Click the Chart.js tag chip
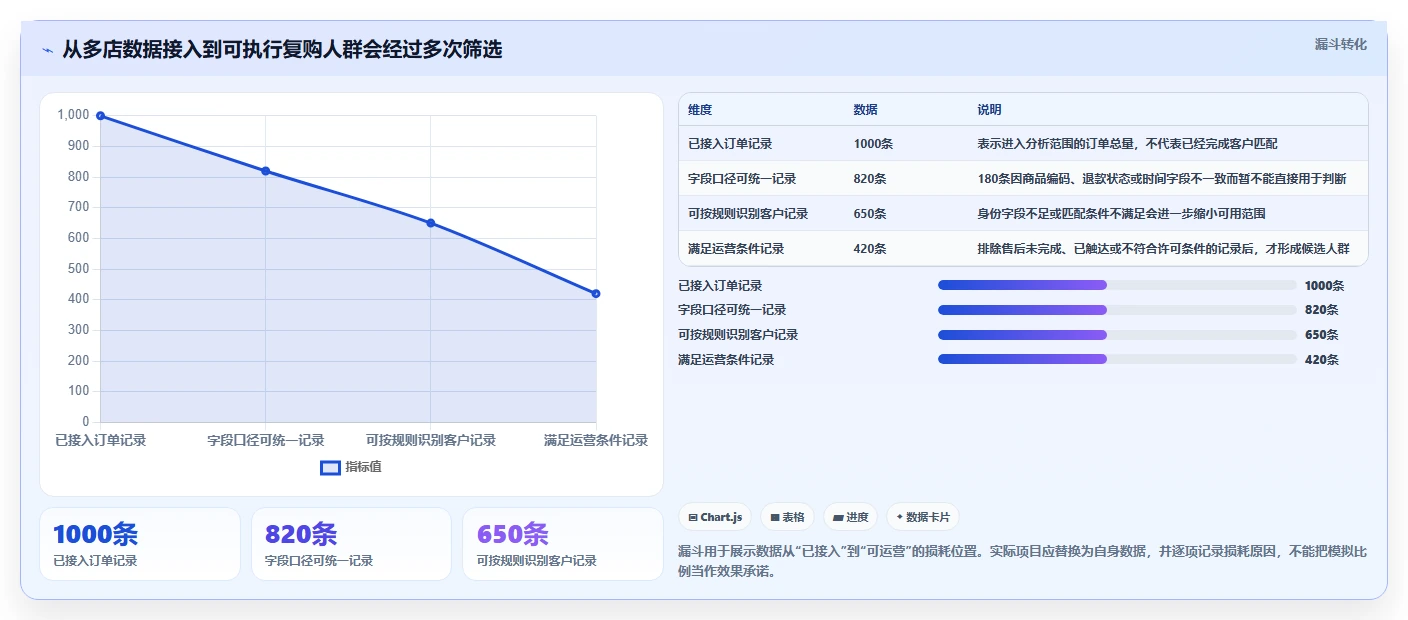The image size is (1408, 620). (x=715, y=517)
